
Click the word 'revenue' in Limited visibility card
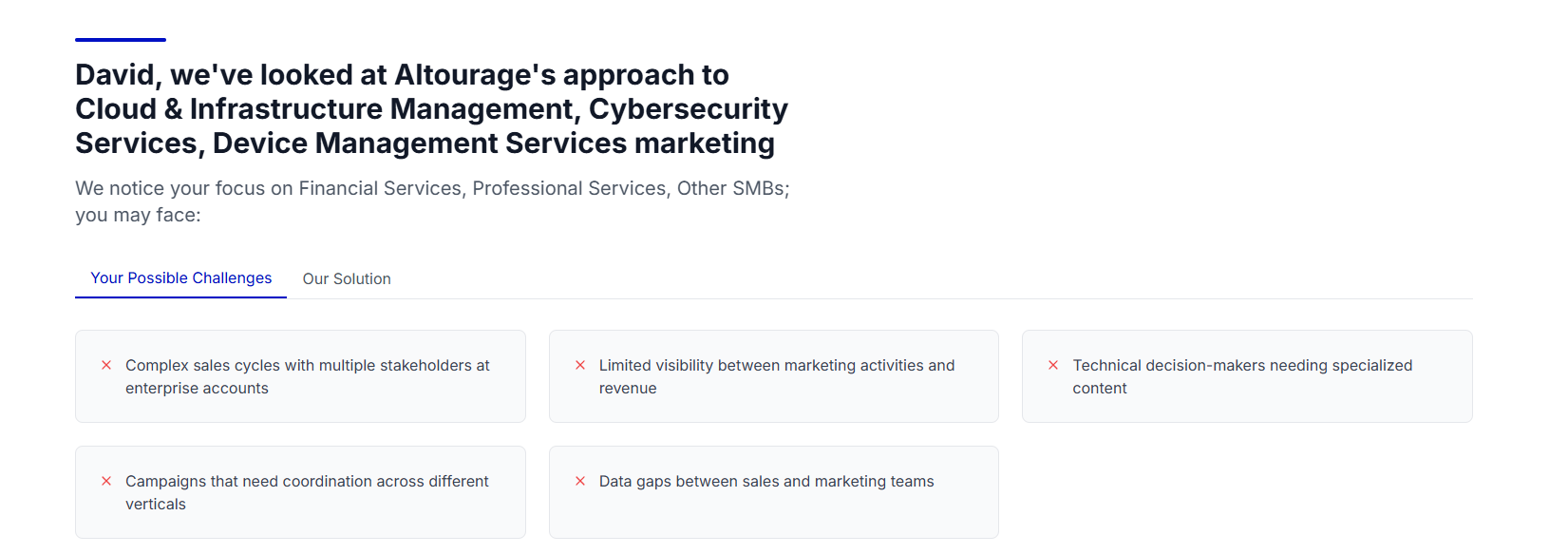628,389
